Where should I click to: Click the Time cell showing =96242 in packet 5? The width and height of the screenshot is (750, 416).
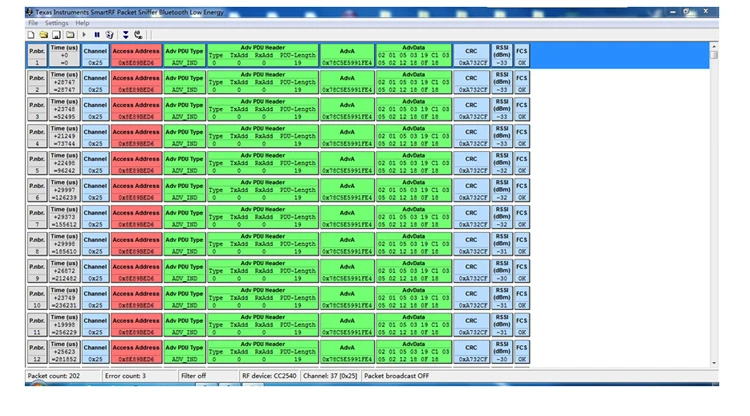(64, 163)
